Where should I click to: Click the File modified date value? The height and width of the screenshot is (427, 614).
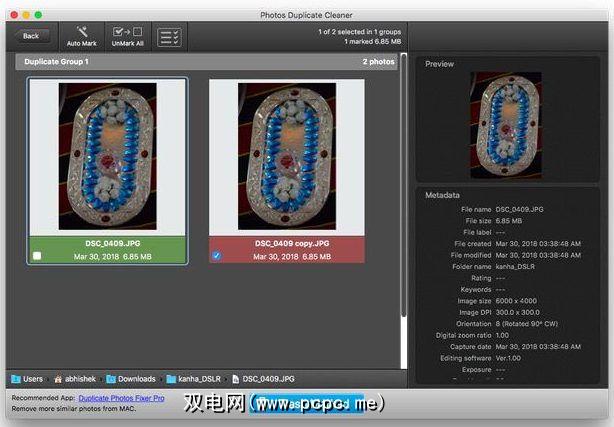(x=538, y=255)
